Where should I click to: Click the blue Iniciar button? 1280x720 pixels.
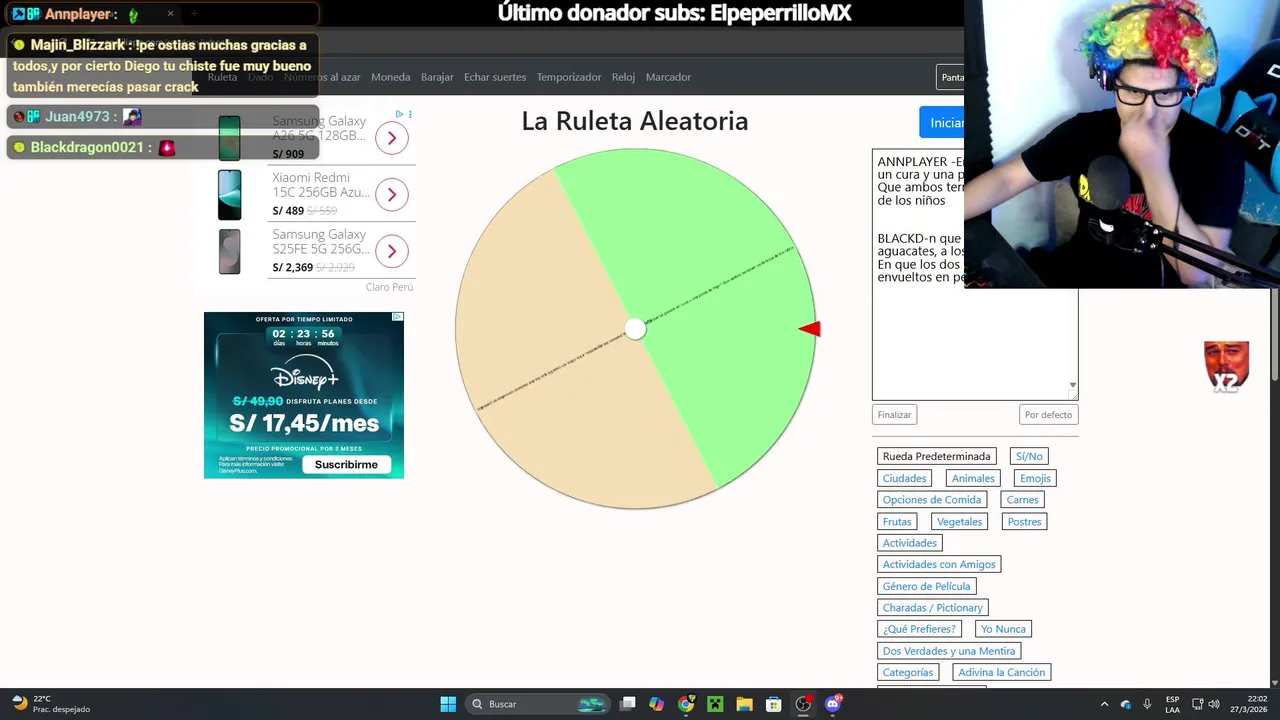coord(942,122)
